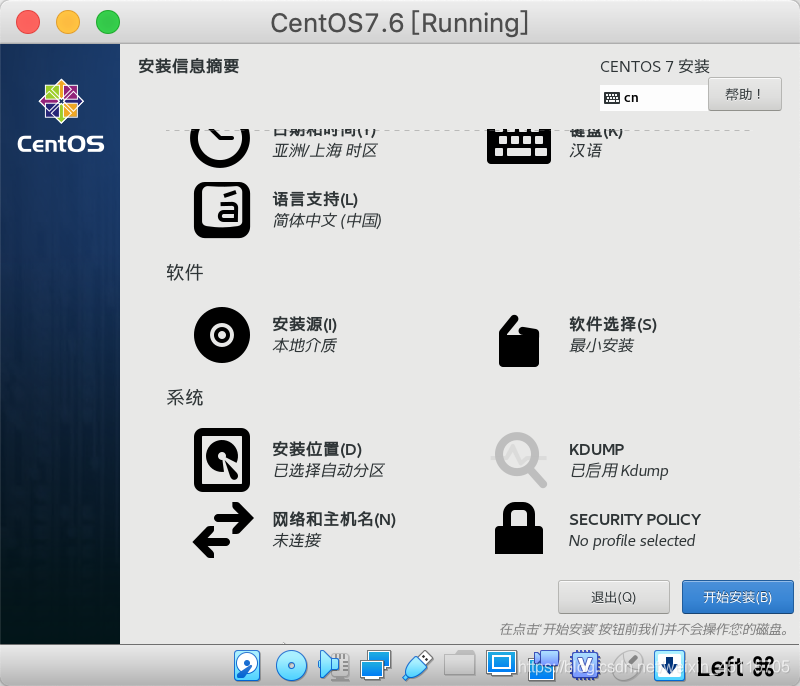Open network and hostname (网络和主机名) arrows icon
Viewport: 800px width, 686px height.
223,530
